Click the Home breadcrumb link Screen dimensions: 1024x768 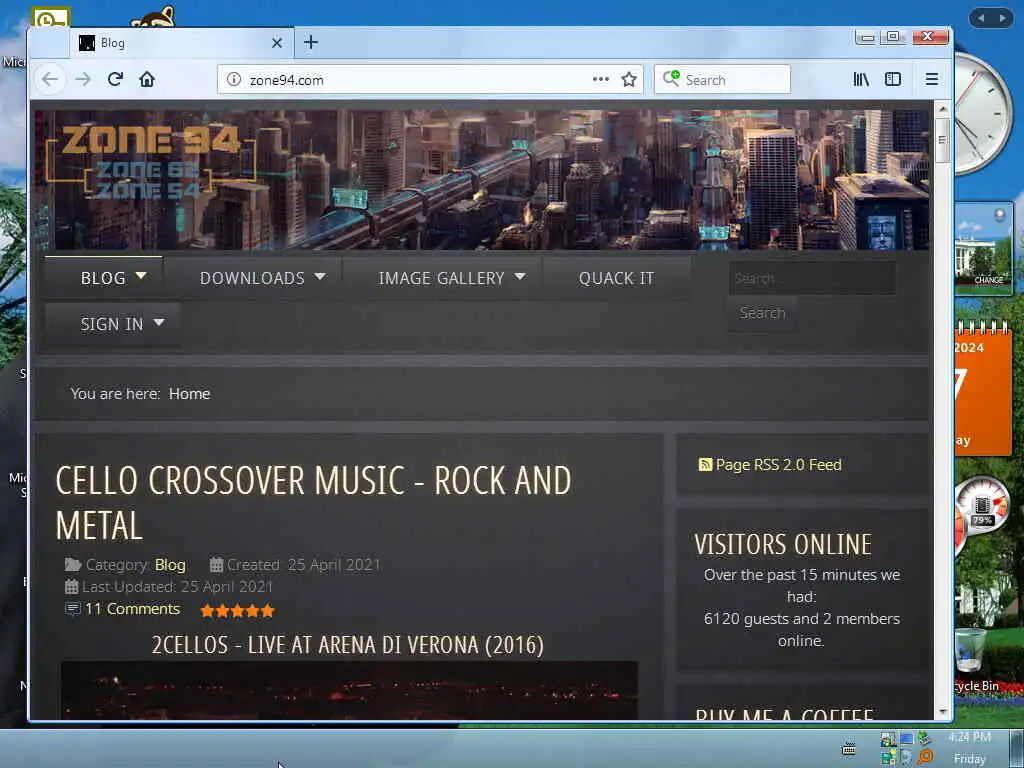[189, 394]
